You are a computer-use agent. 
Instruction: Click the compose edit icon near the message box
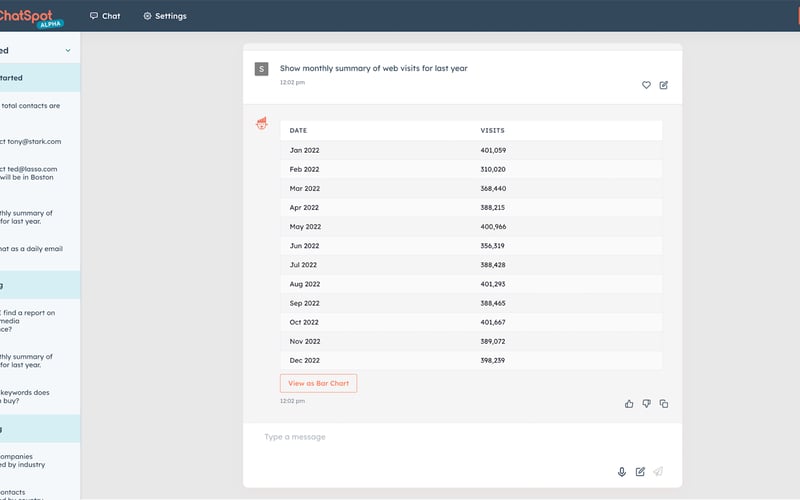(x=640, y=472)
